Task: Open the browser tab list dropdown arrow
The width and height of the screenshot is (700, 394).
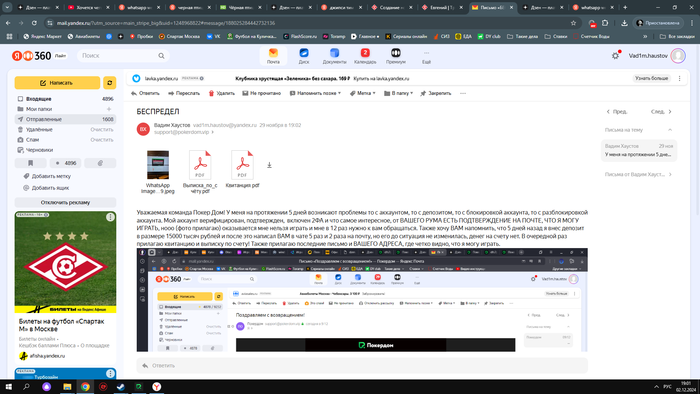Action: click(7, 7)
